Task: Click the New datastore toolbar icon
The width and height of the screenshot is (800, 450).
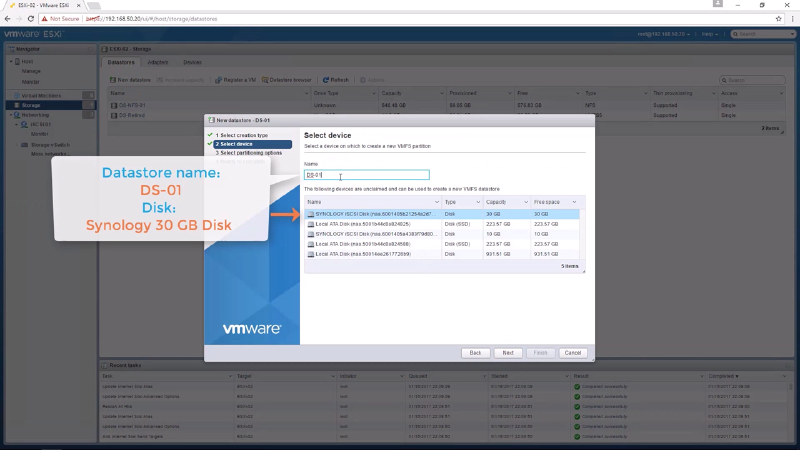Action: click(x=113, y=80)
